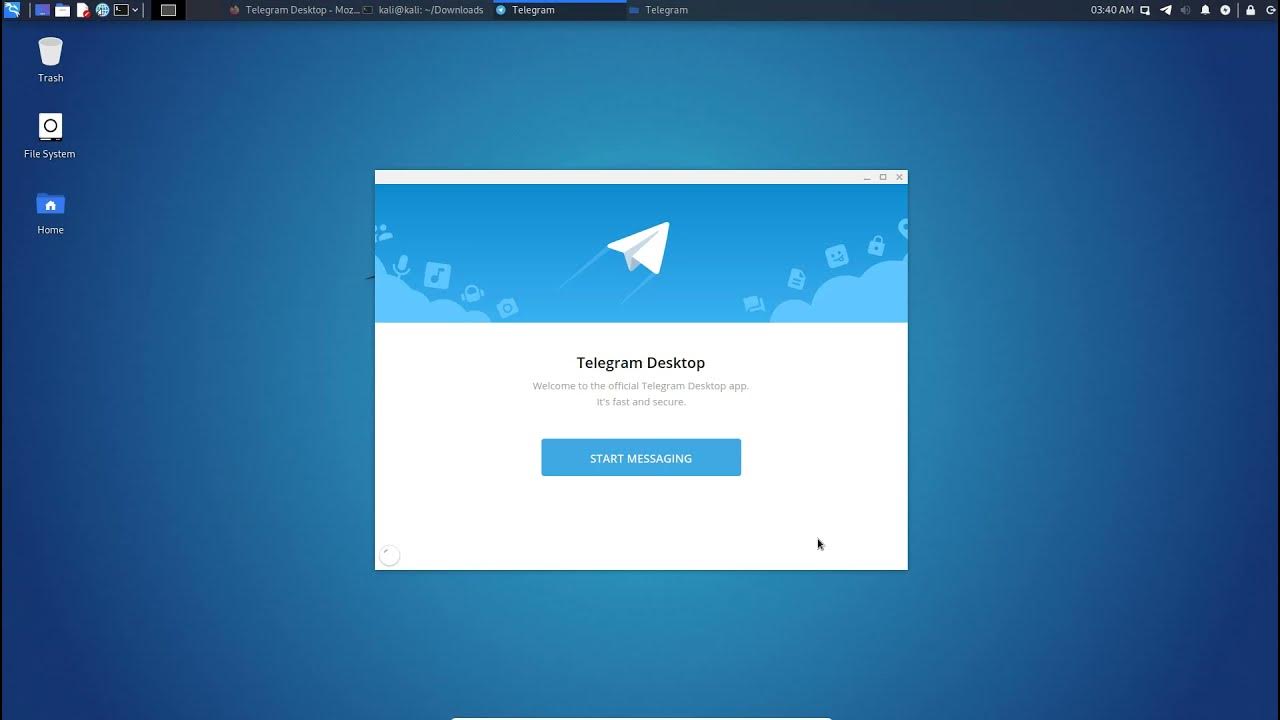Click the START MESSAGING button
Viewport: 1280px width, 720px height.
pos(641,458)
